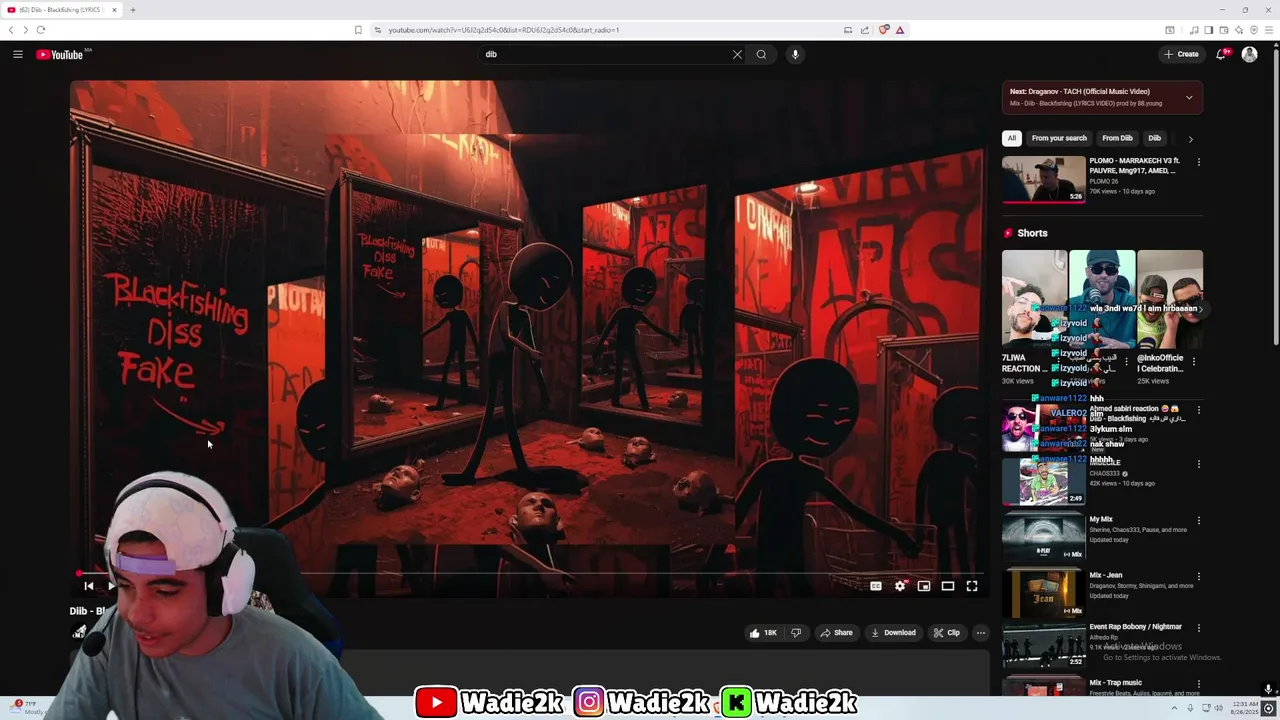Open options for Event Rap Bobony video
Viewport: 1280px width, 720px height.
1199,628
